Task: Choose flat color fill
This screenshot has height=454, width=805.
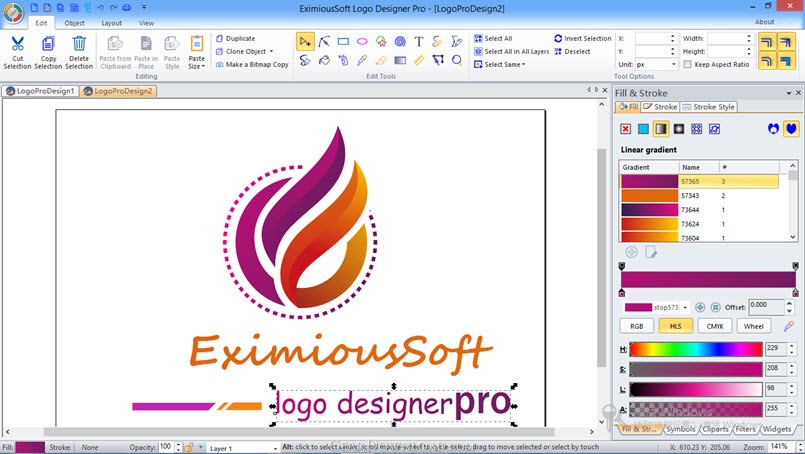Action: tap(643, 129)
